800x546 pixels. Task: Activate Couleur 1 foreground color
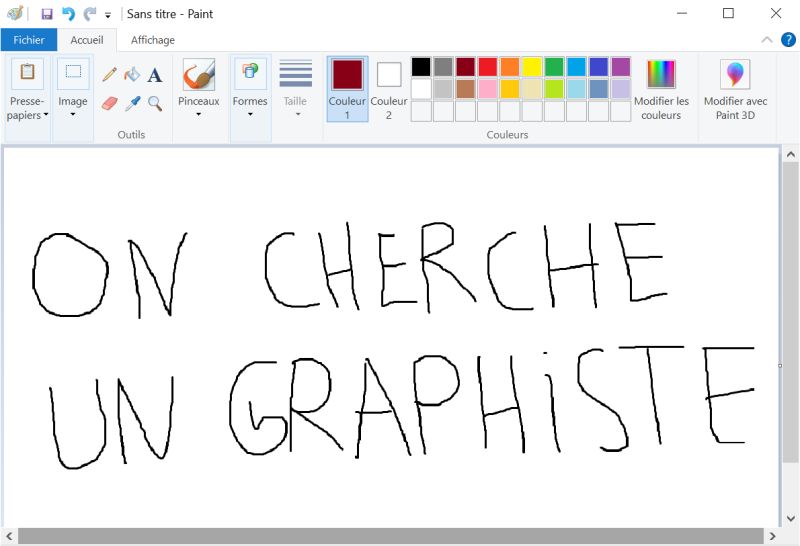click(347, 89)
